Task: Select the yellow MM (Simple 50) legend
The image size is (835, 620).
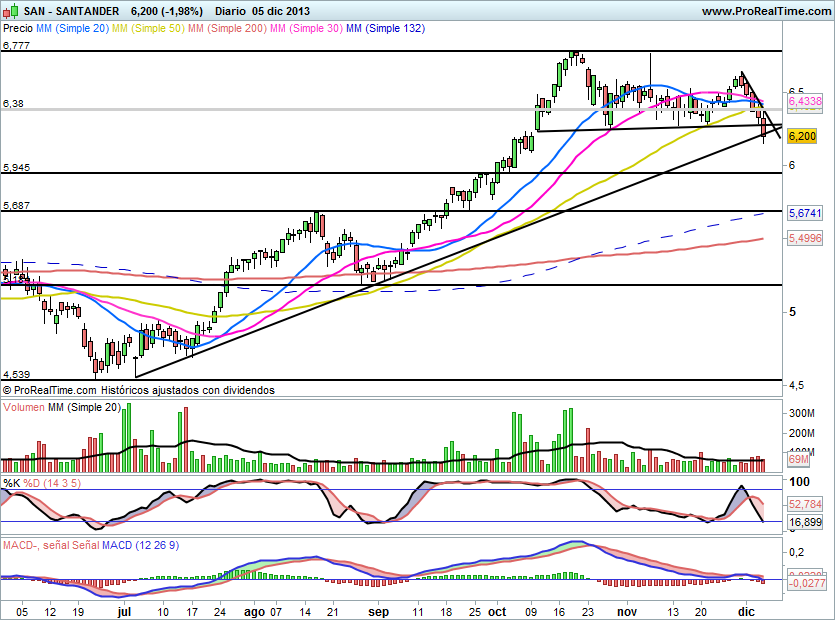Action: click(x=148, y=28)
